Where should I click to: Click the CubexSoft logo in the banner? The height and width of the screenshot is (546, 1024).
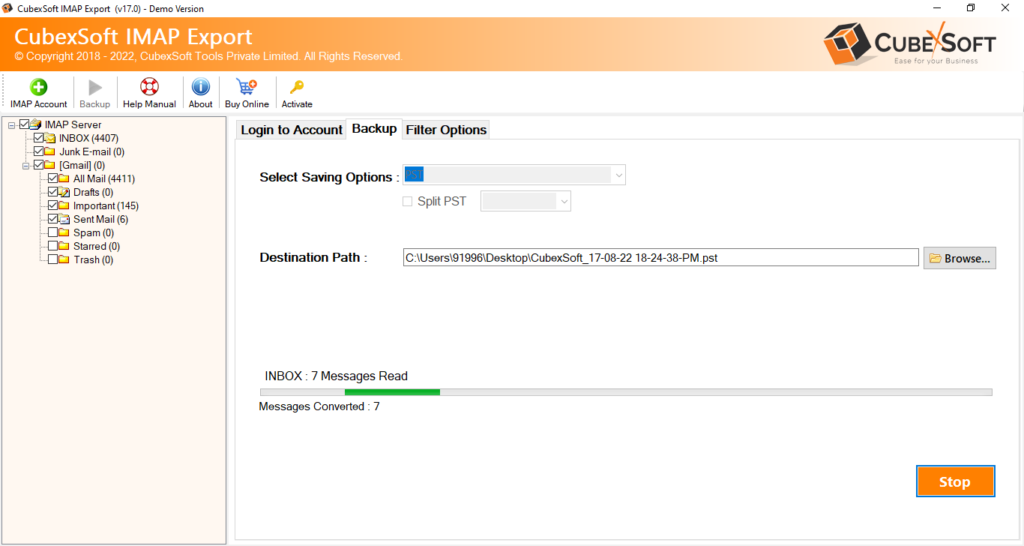[909, 43]
